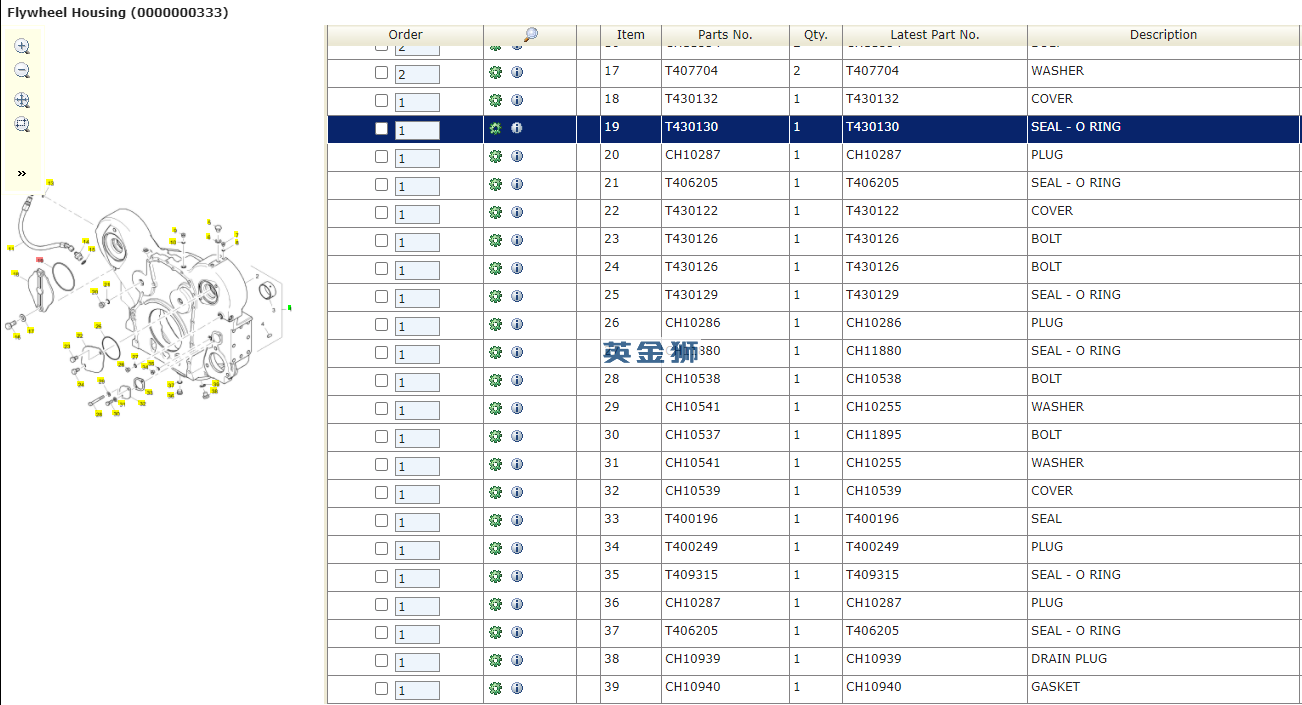Click the Item column header
This screenshot has height=705, width=1302.
click(x=631, y=35)
